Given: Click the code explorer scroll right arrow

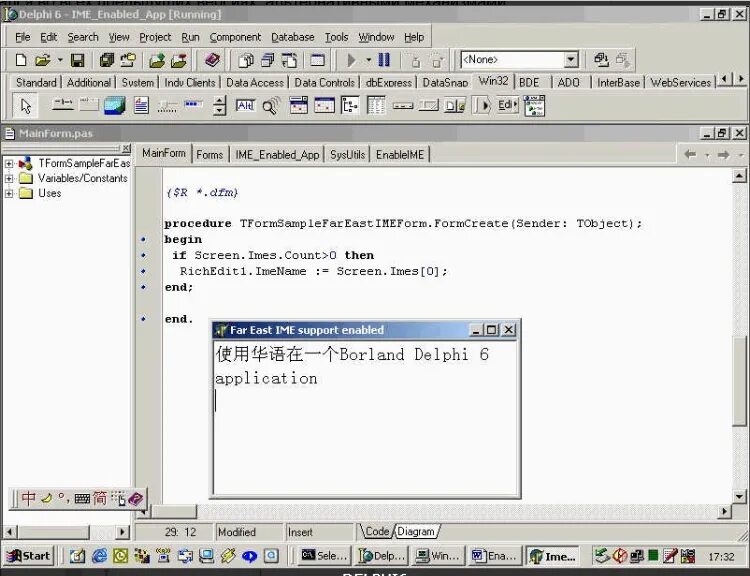Looking at the screenshot, I should pos(123,532).
